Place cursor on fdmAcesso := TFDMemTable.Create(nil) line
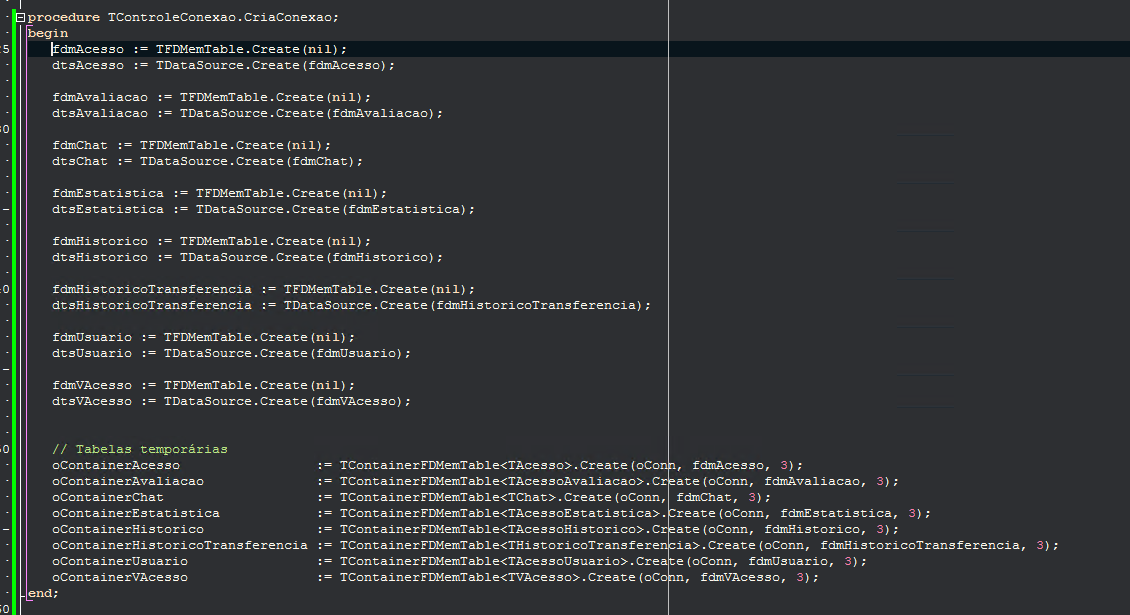The width and height of the screenshot is (1130, 615). [x=200, y=49]
